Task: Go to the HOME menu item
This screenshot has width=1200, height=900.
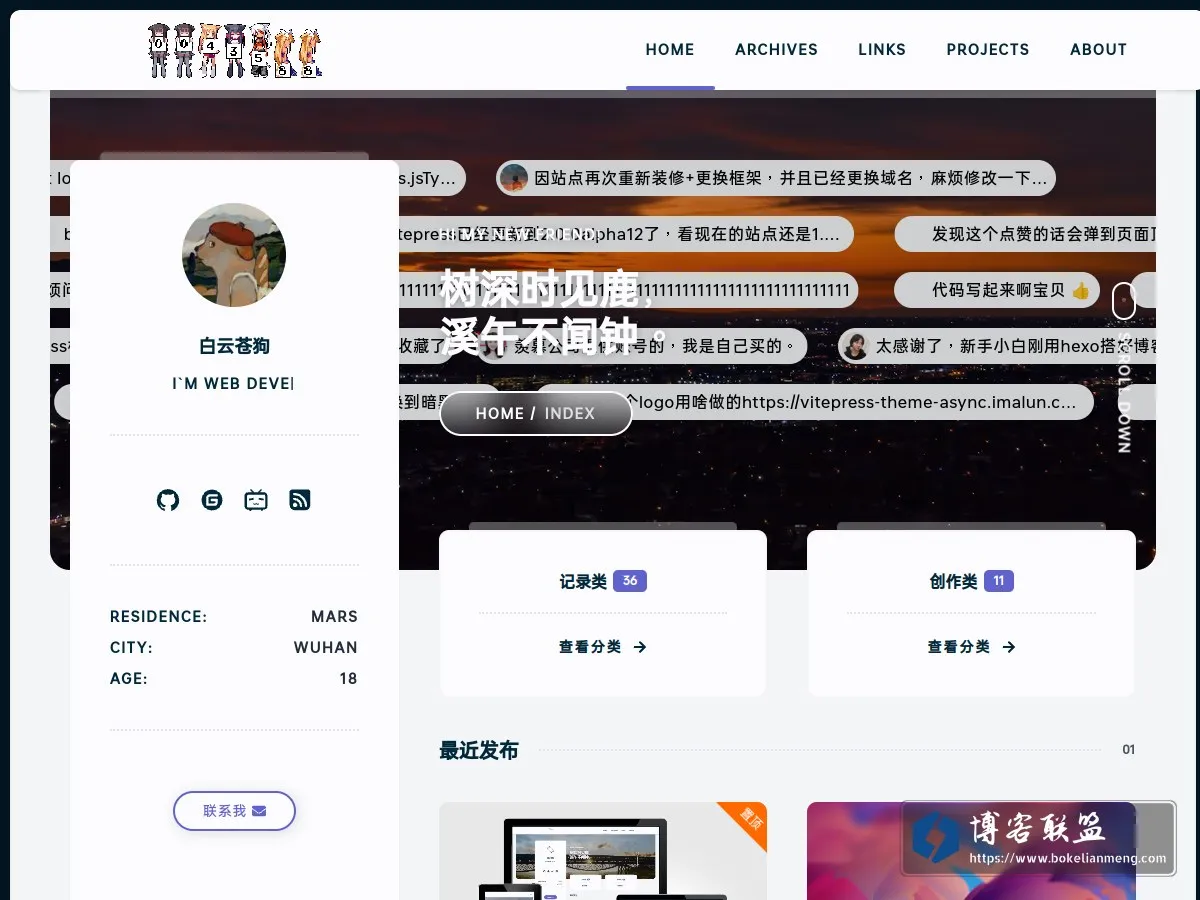Action: (670, 49)
